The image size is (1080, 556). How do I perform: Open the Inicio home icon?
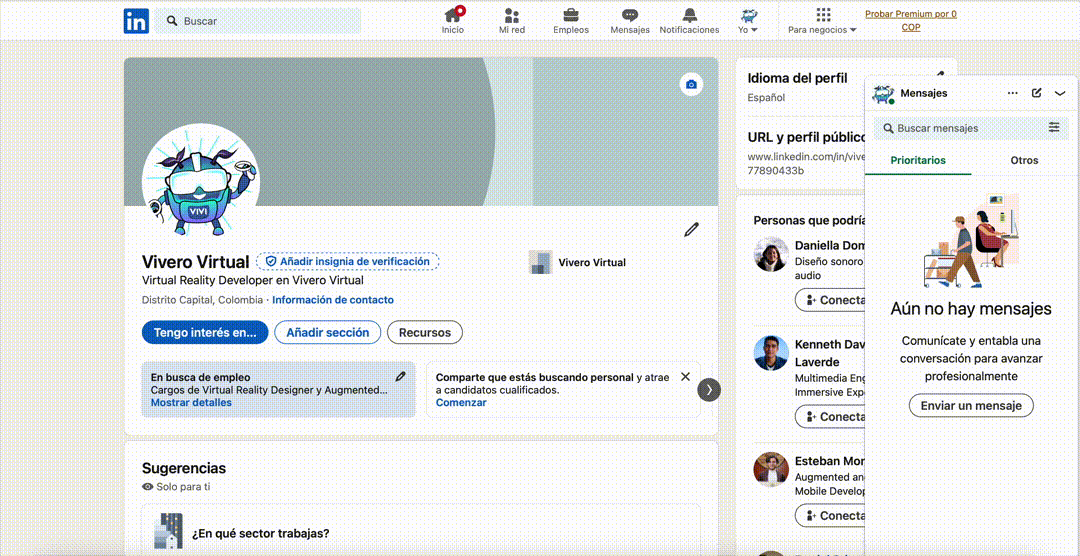453,21
